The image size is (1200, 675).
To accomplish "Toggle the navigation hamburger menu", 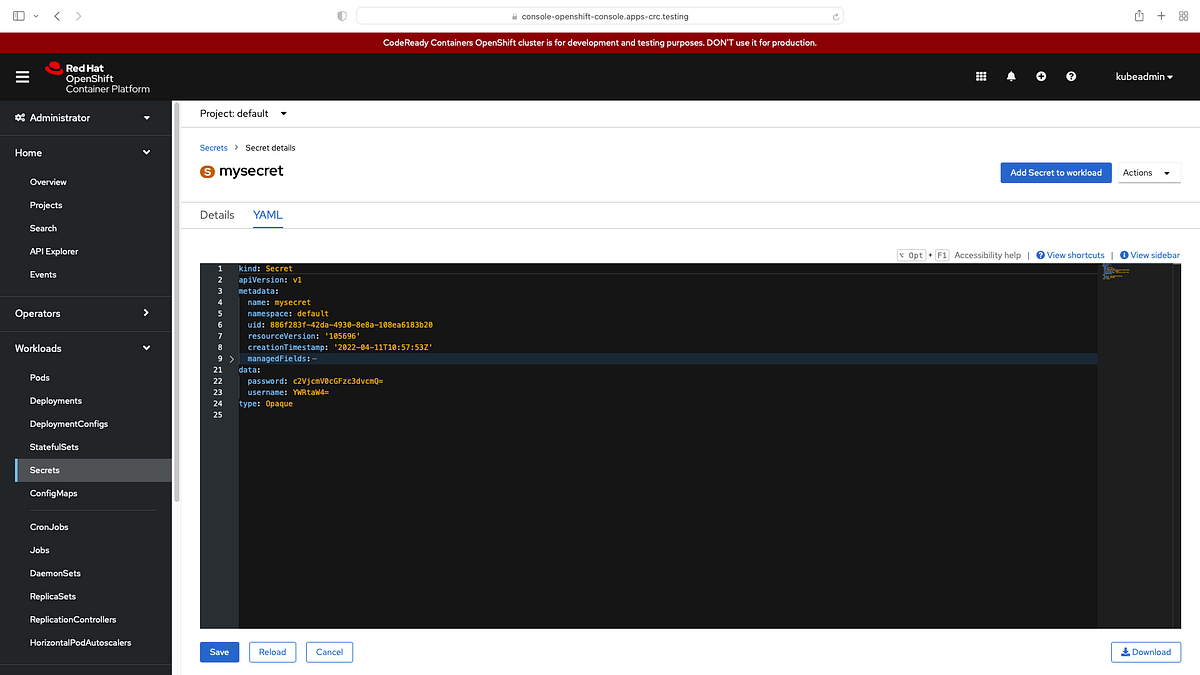I will click(22, 76).
